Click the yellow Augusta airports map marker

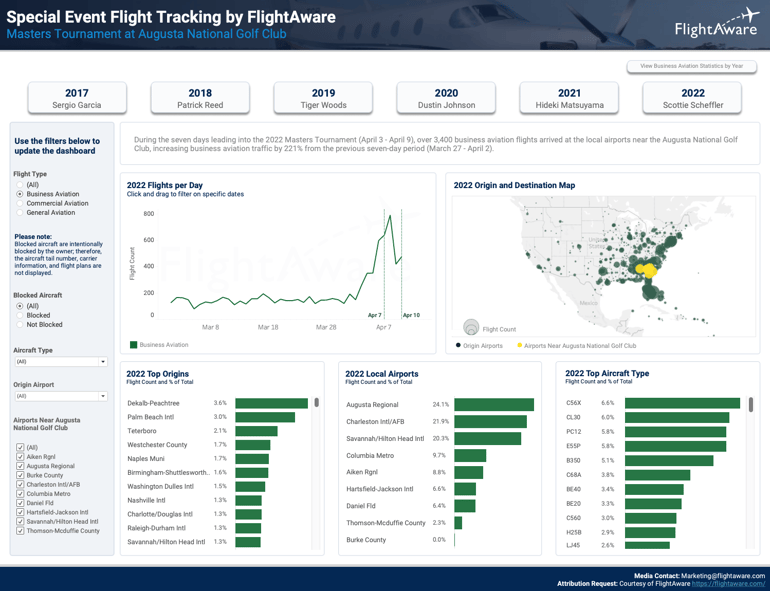(x=648, y=270)
